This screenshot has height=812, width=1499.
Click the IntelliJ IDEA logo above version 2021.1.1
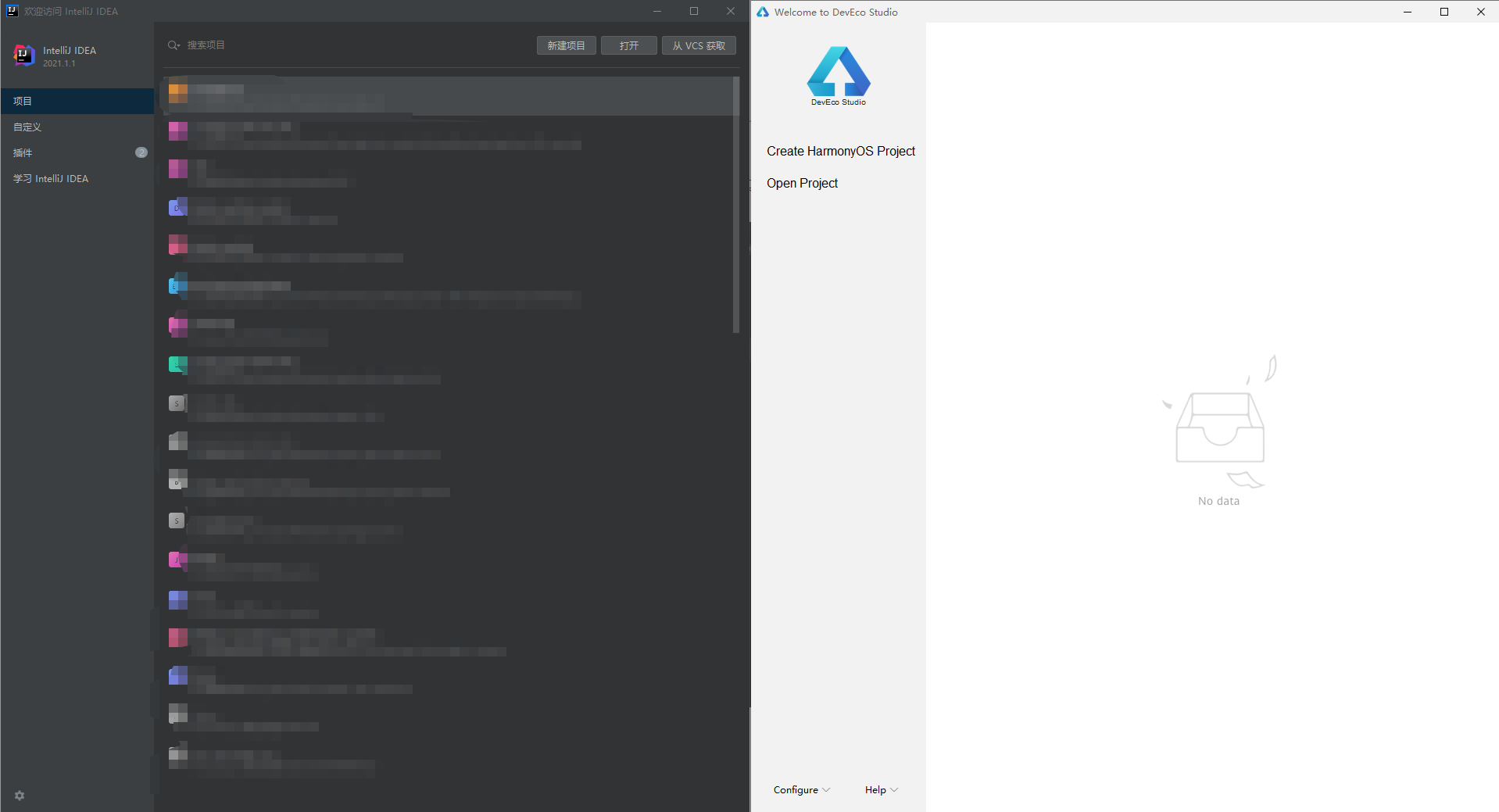[23, 55]
